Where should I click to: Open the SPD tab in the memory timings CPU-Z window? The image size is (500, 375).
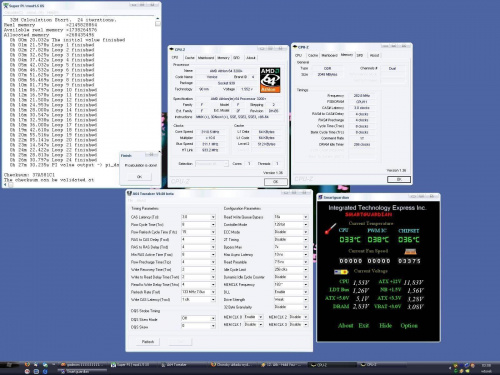[x=360, y=55]
